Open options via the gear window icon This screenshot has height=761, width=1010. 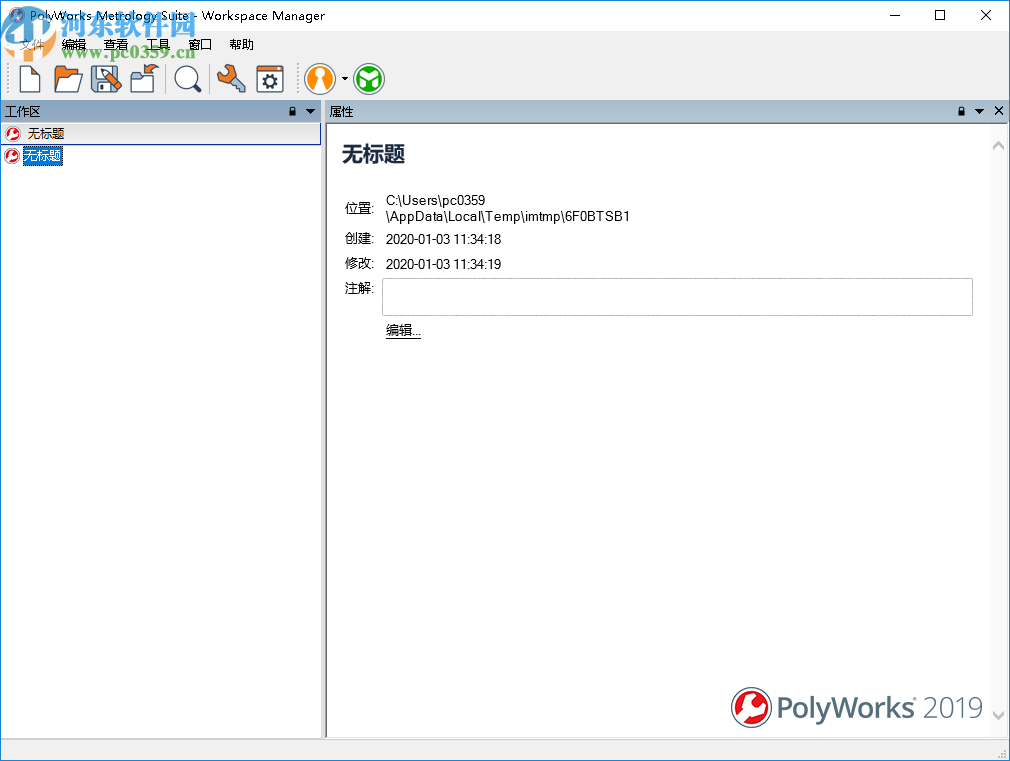coord(269,79)
